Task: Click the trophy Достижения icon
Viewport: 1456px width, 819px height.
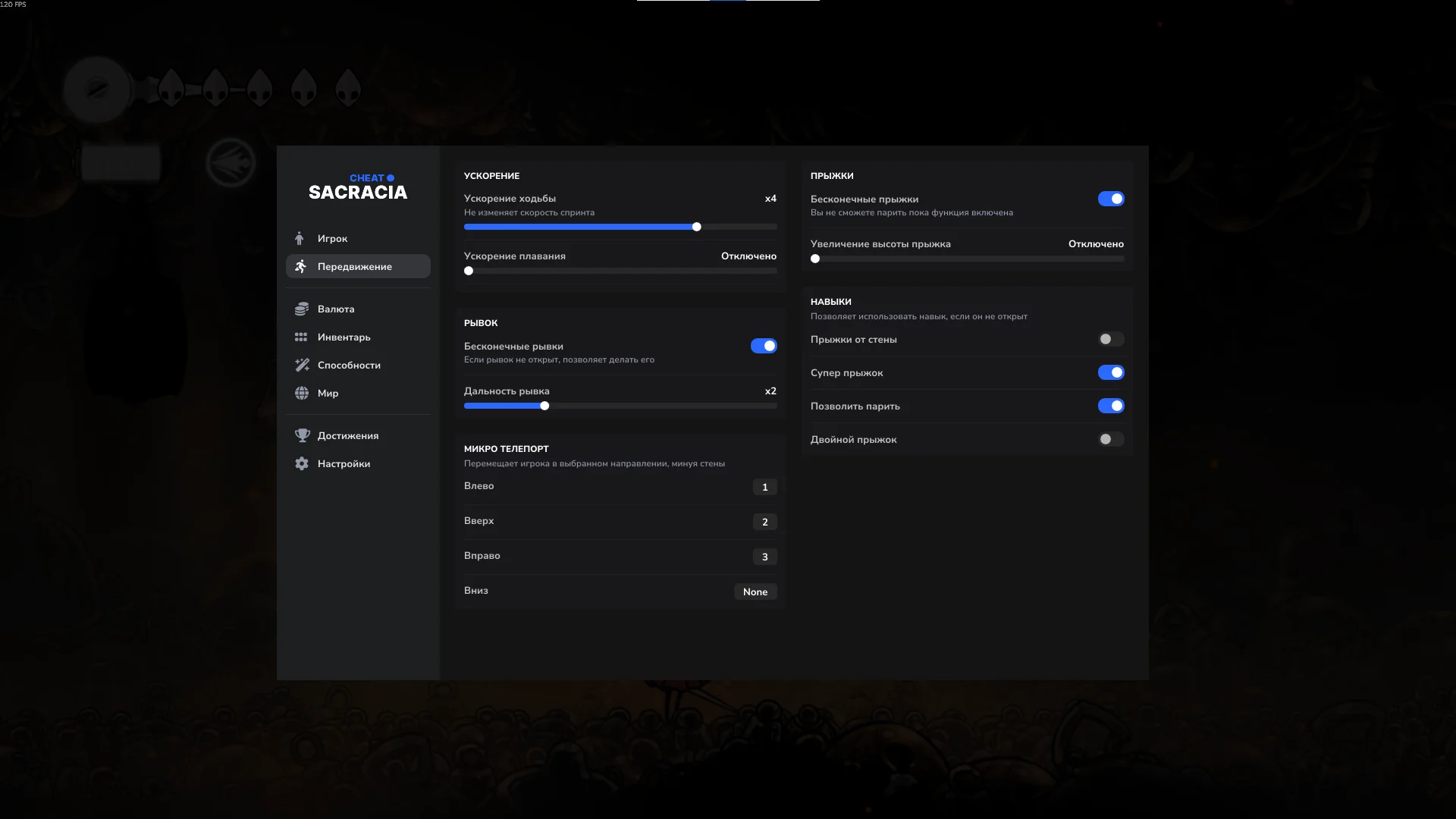Action: pyautogui.click(x=302, y=435)
